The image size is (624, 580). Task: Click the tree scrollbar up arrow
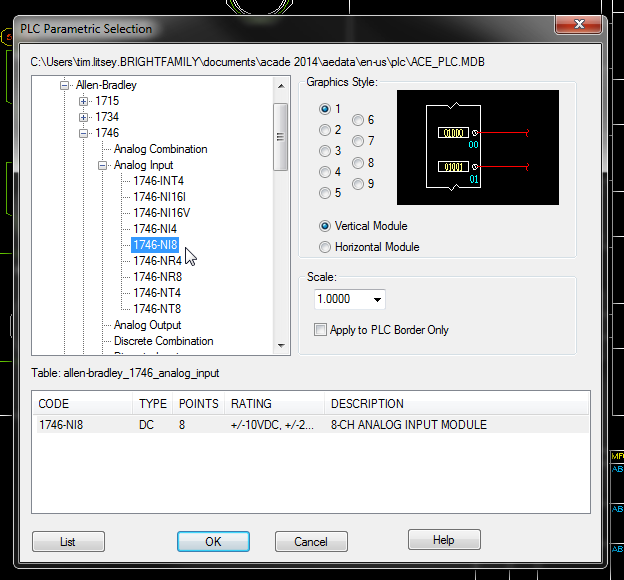281,86
